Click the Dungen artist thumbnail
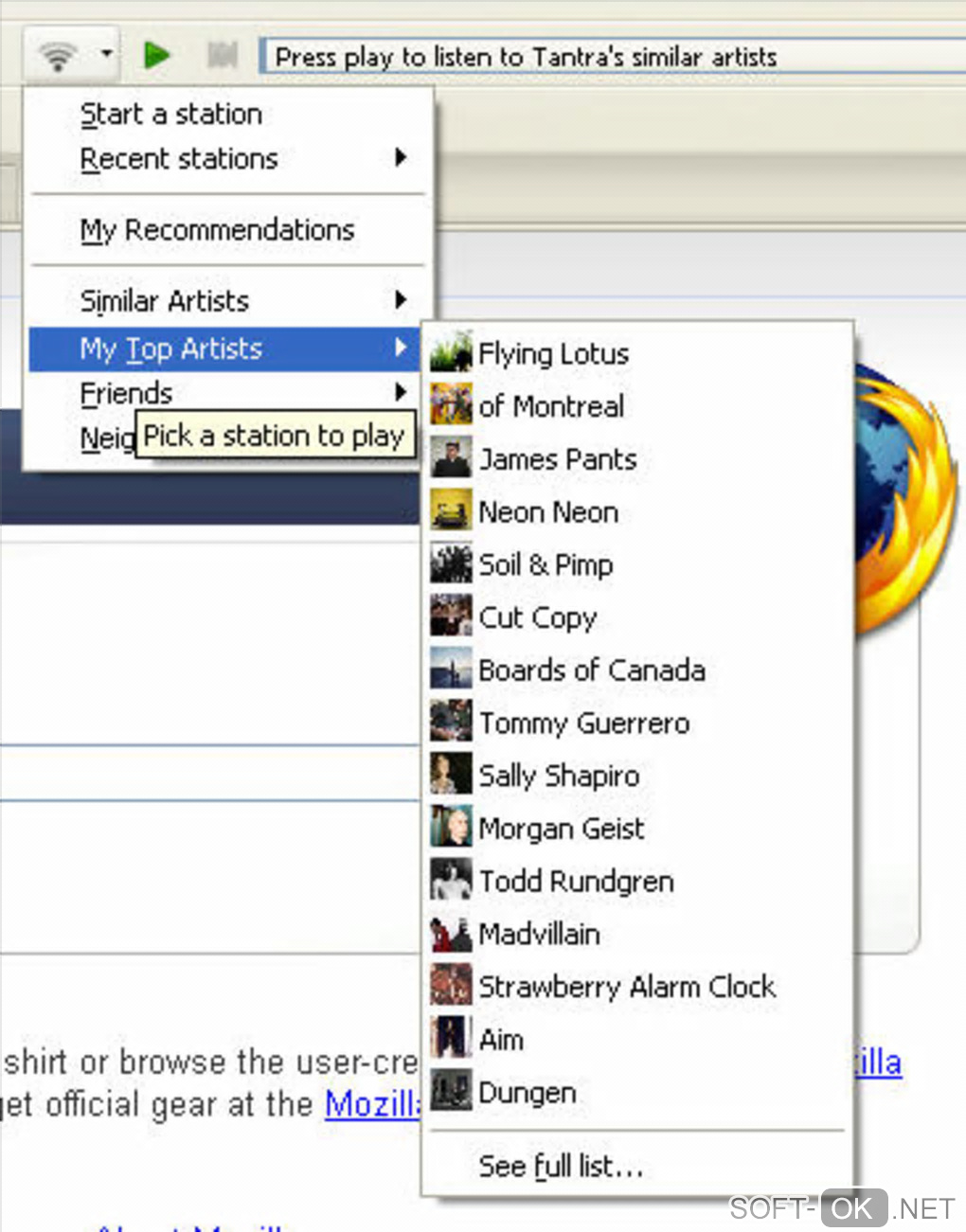The height and width of the screenshot is (1232, 966). (x=451, y=1090)
